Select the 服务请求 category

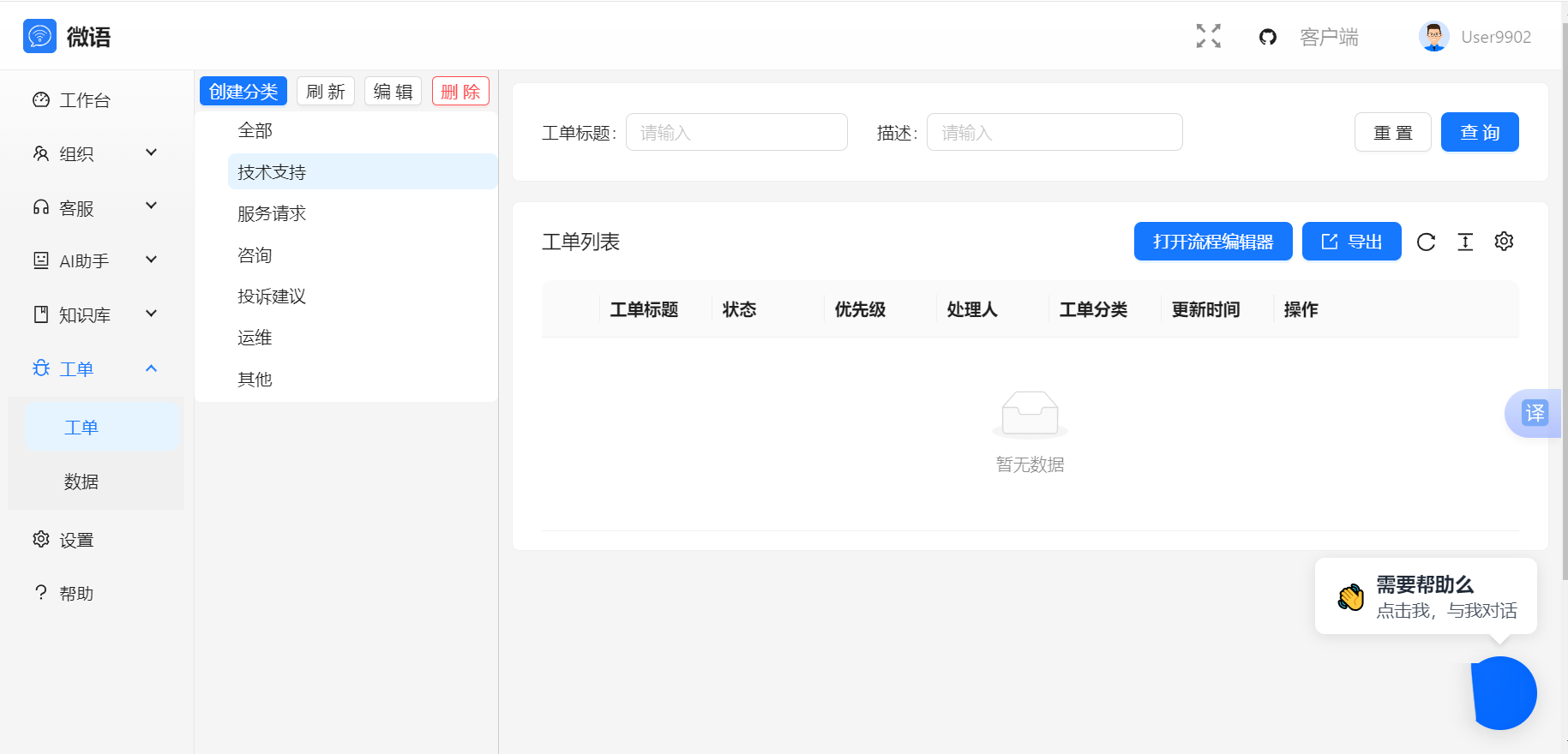pos(272,213)
